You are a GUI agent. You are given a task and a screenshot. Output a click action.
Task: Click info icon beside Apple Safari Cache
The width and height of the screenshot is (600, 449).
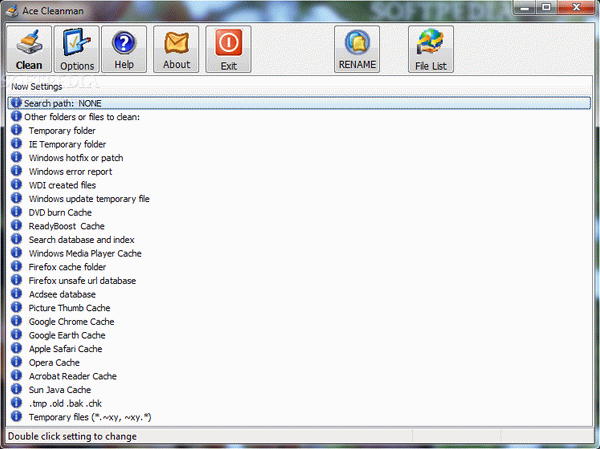coord(16,348)
